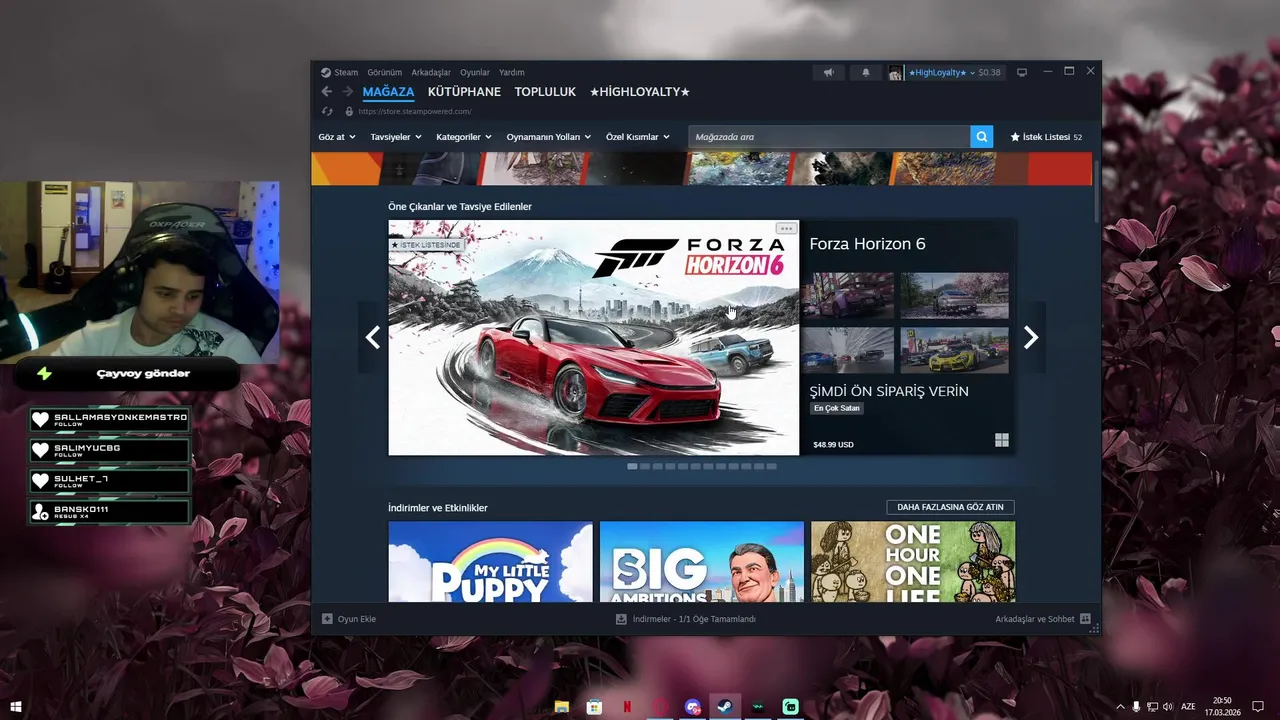Viewport: 1280px width, 720px height.
Task: Open the Görünüm menu
Action: click(x=384, y=72)
